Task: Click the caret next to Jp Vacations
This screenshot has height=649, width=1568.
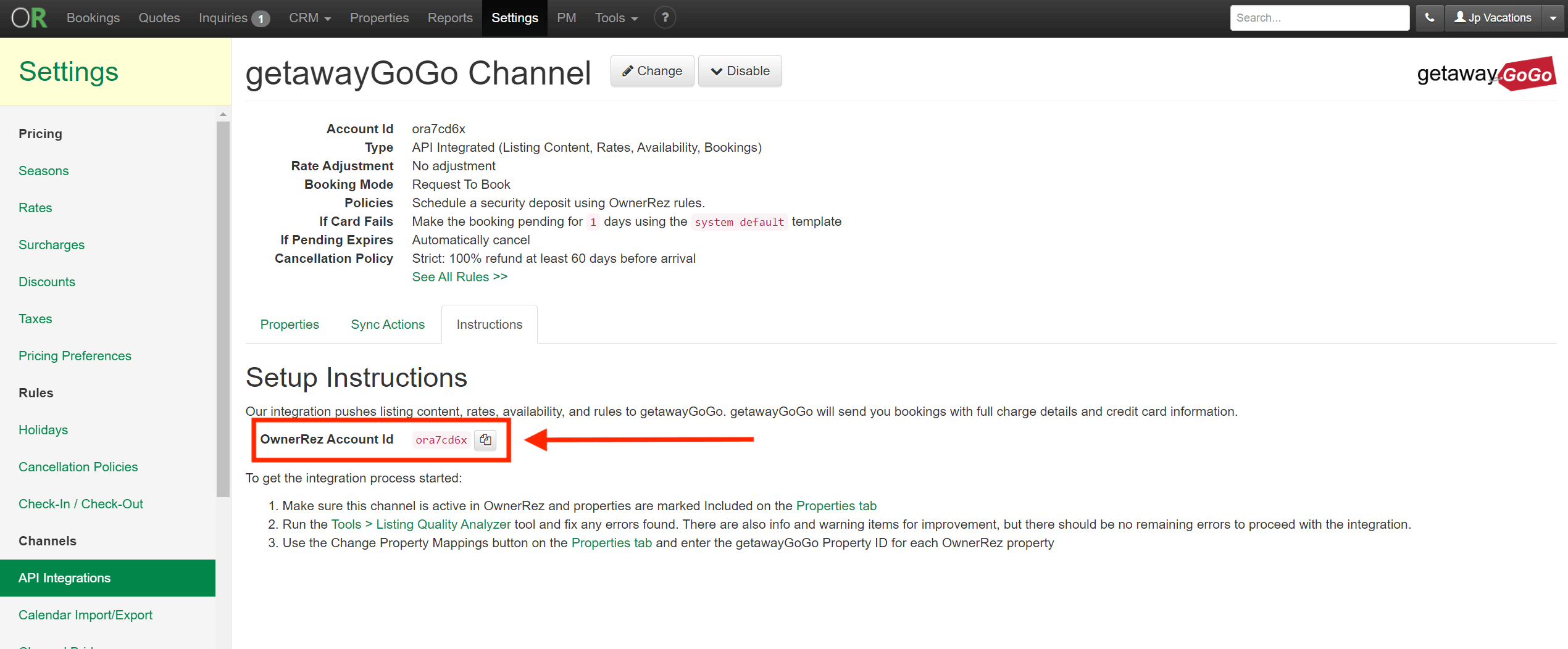Action: [1553, 18]
